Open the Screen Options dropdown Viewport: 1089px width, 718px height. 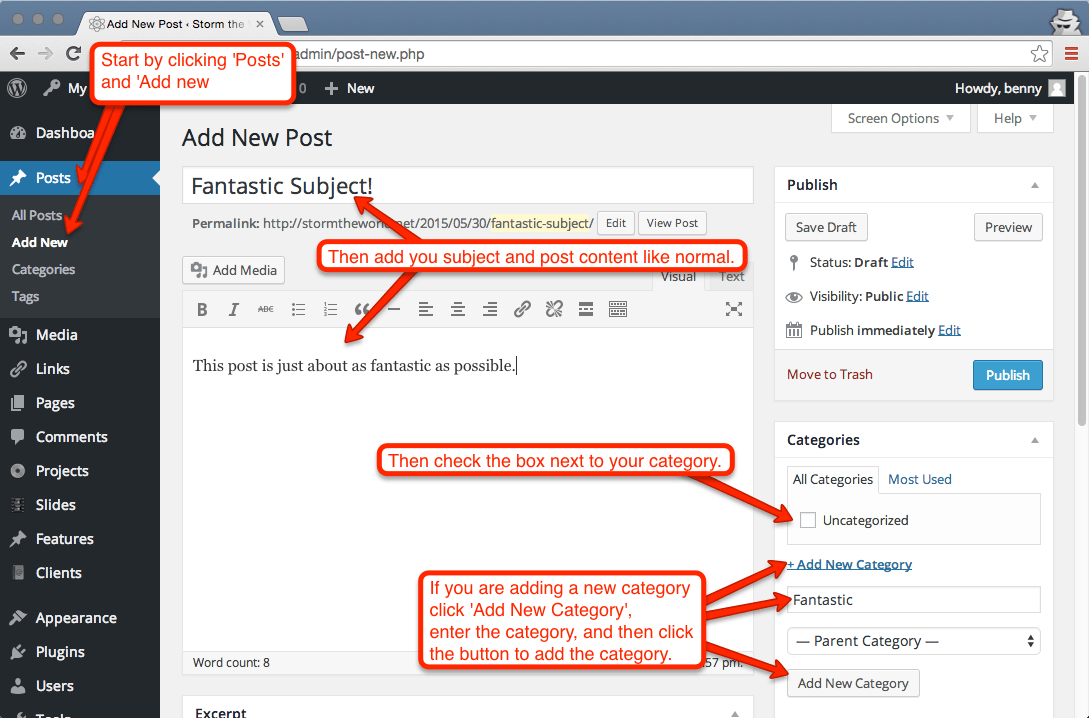tap(898, 118)
